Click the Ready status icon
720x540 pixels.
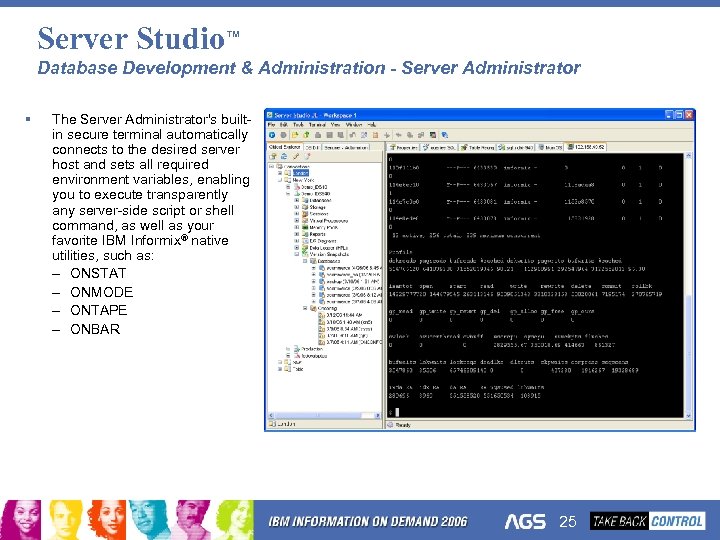pyautogui.click(x=391, y=425)
